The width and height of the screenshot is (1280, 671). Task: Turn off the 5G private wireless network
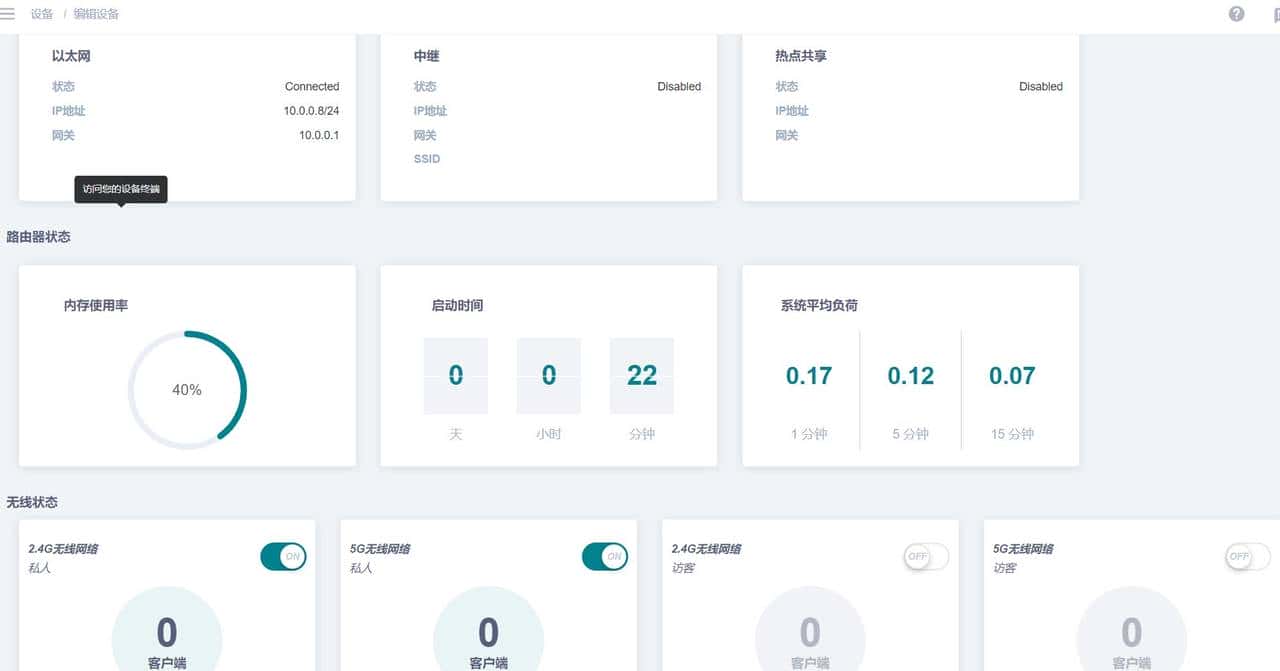click(604, 557)
